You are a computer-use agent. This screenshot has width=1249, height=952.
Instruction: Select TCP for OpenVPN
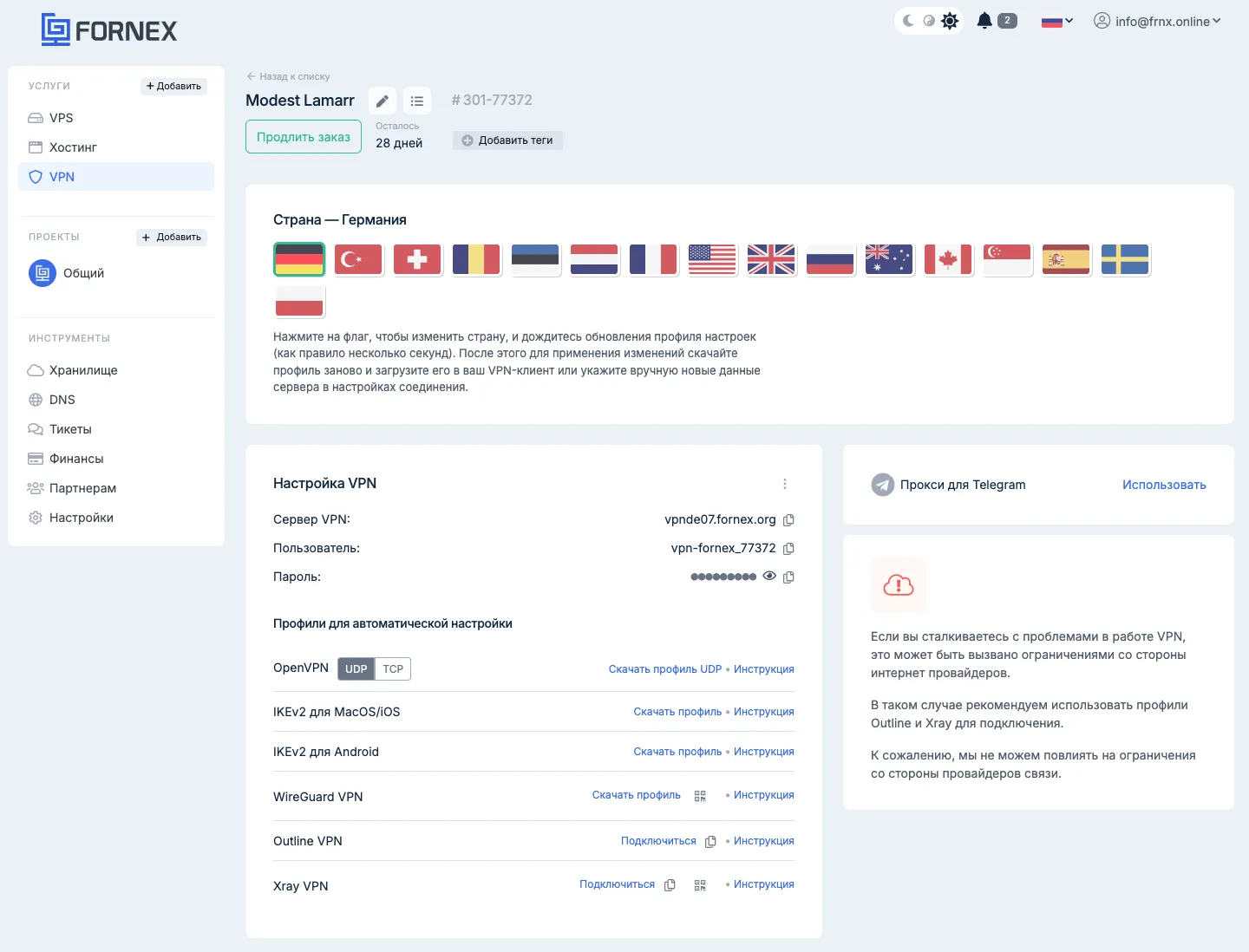click(393, 669)
